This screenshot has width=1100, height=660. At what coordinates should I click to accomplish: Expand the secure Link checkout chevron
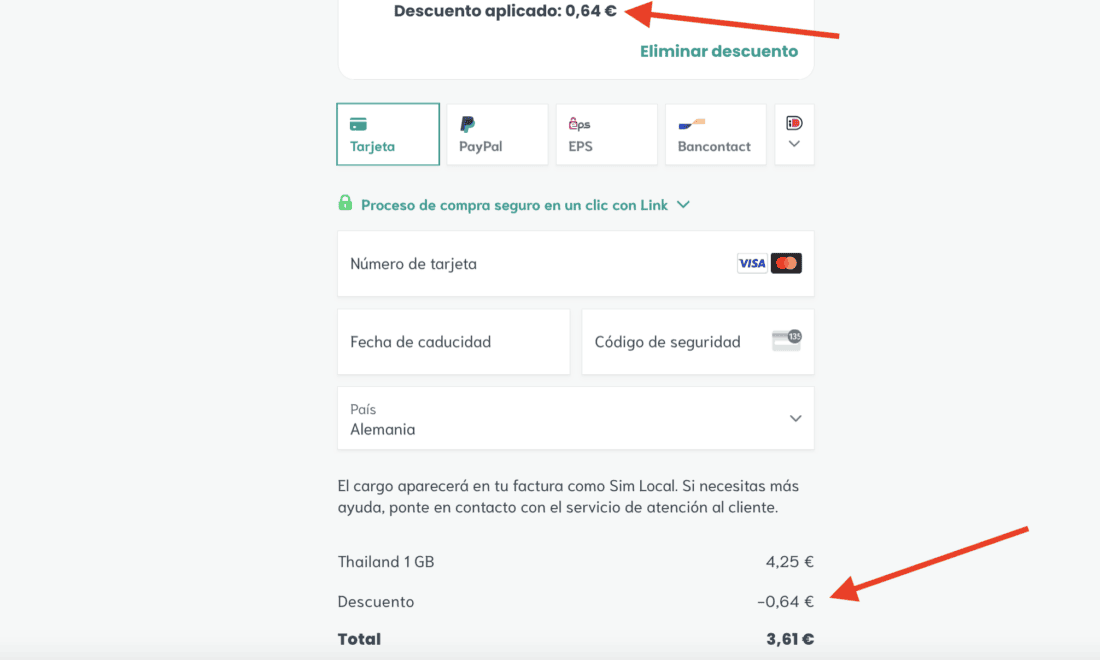[x=683, y=204]
